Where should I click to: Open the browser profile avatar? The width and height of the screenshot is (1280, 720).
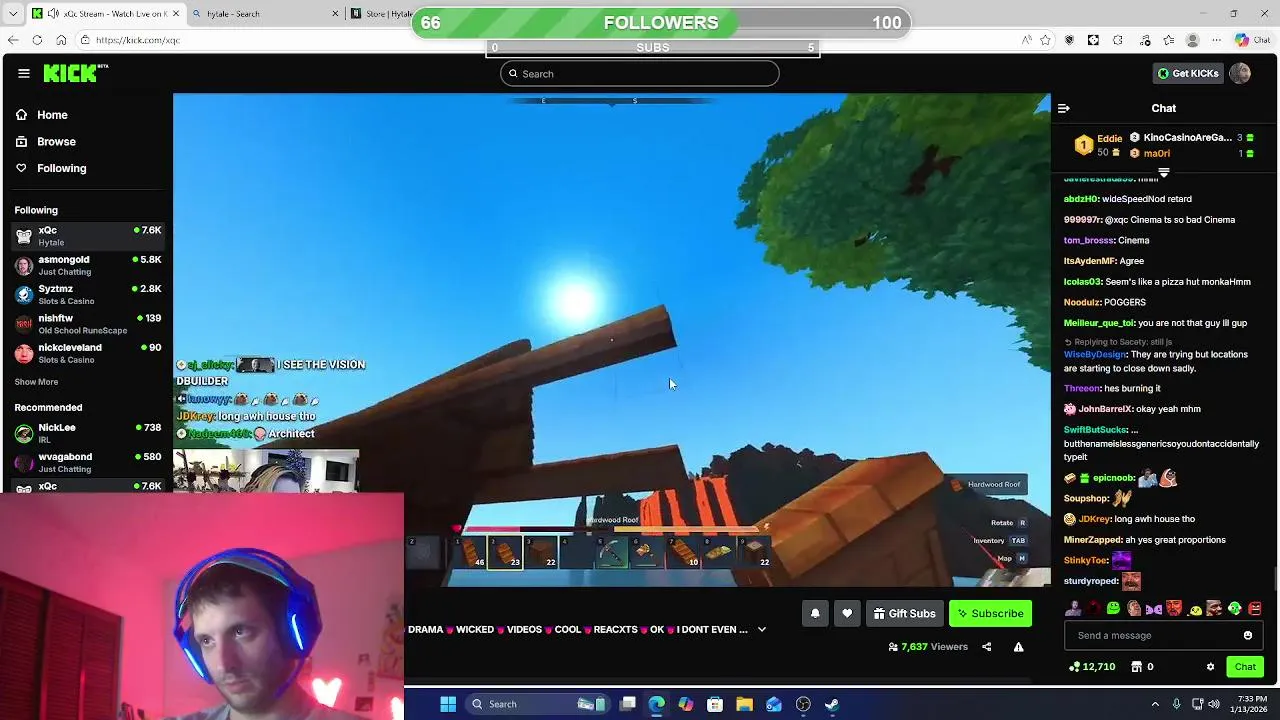tap(1192, 40)
